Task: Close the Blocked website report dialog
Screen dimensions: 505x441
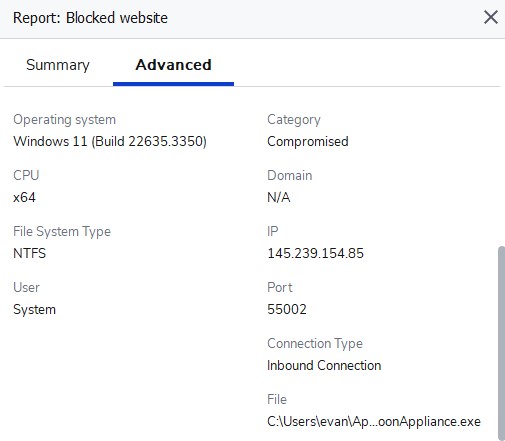Action: coord(491,17)
